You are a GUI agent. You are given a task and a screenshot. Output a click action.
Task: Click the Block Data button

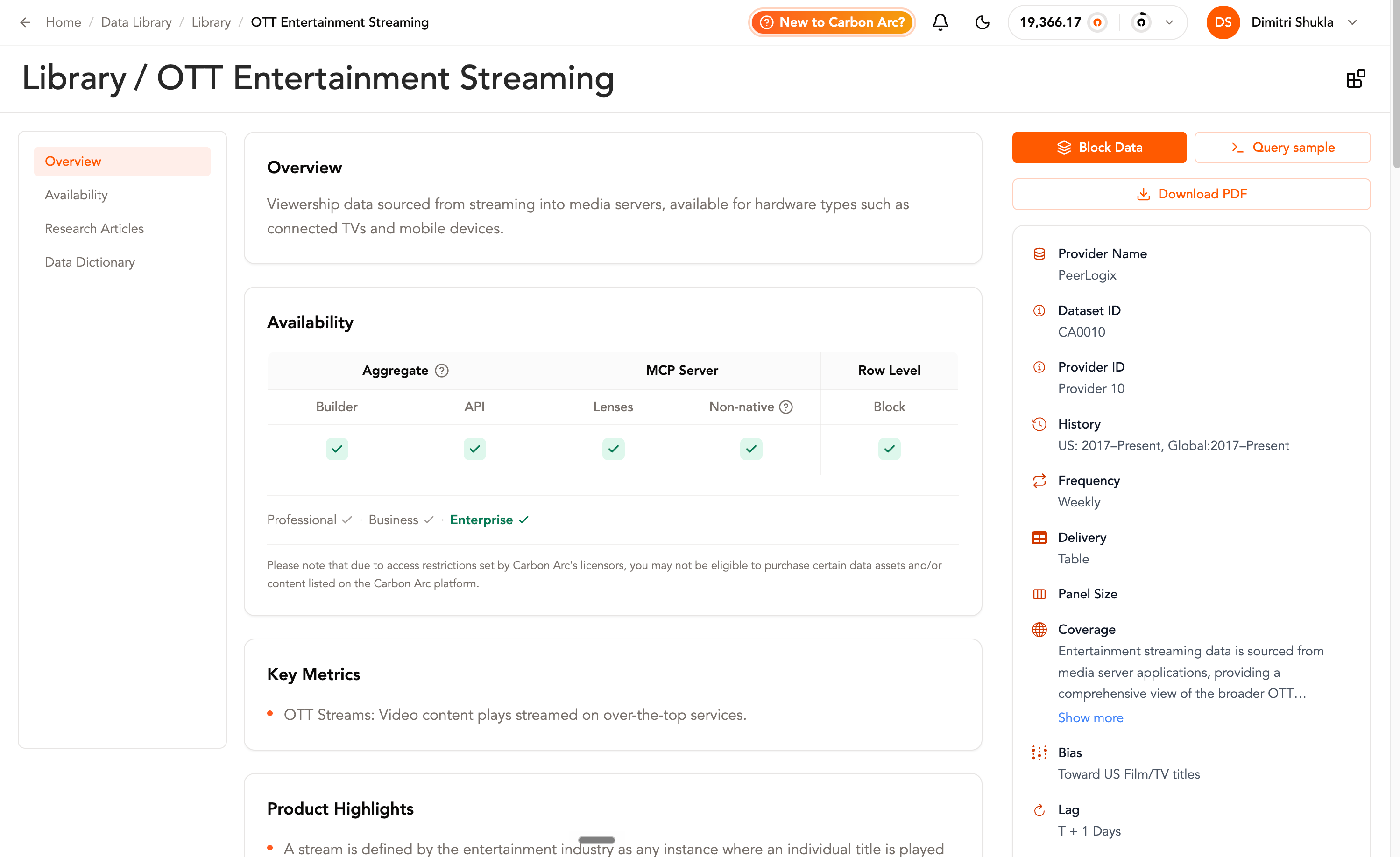point(1099,147)
